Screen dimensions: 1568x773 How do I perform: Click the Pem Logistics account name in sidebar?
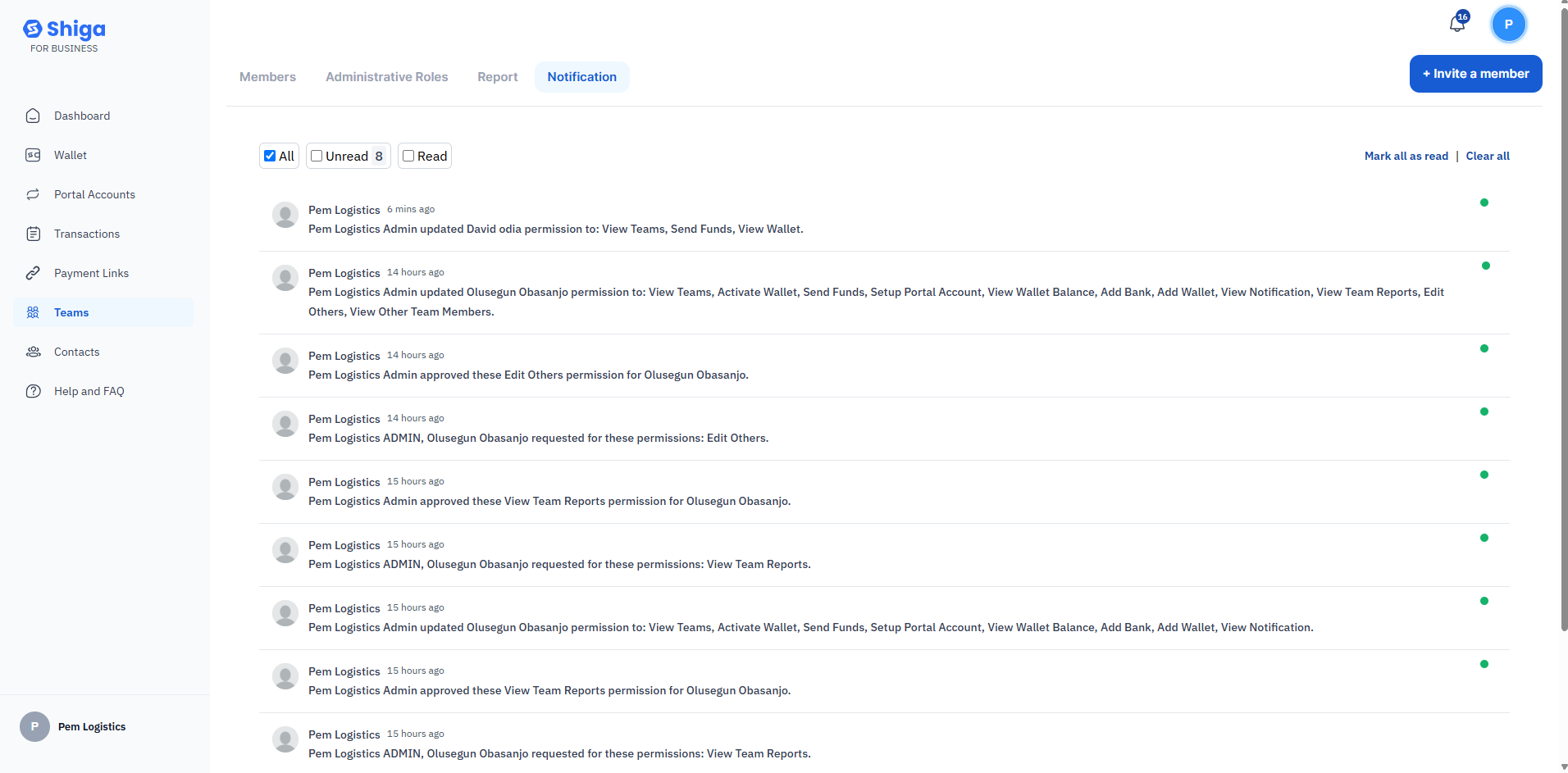pyautogui.click(x=92, y=726)
